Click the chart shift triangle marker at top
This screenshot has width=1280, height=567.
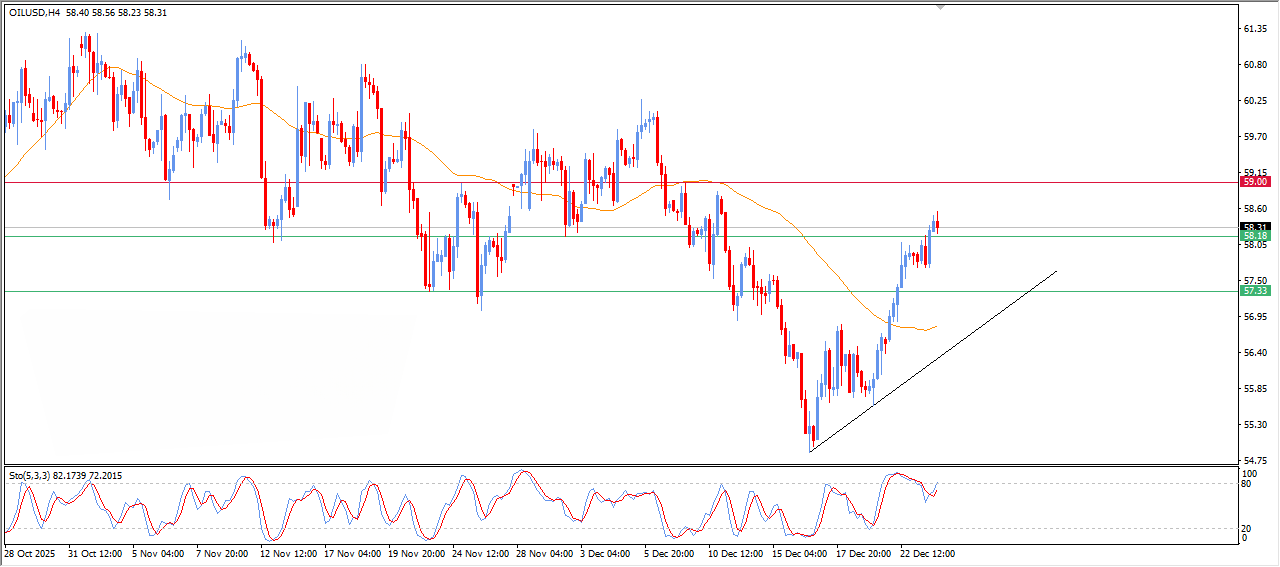pyautogui.click(x=940, y=8)
